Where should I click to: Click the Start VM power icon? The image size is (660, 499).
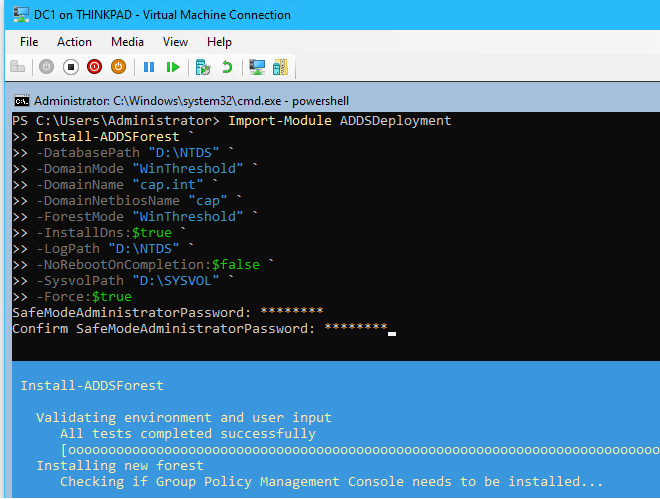46,67
